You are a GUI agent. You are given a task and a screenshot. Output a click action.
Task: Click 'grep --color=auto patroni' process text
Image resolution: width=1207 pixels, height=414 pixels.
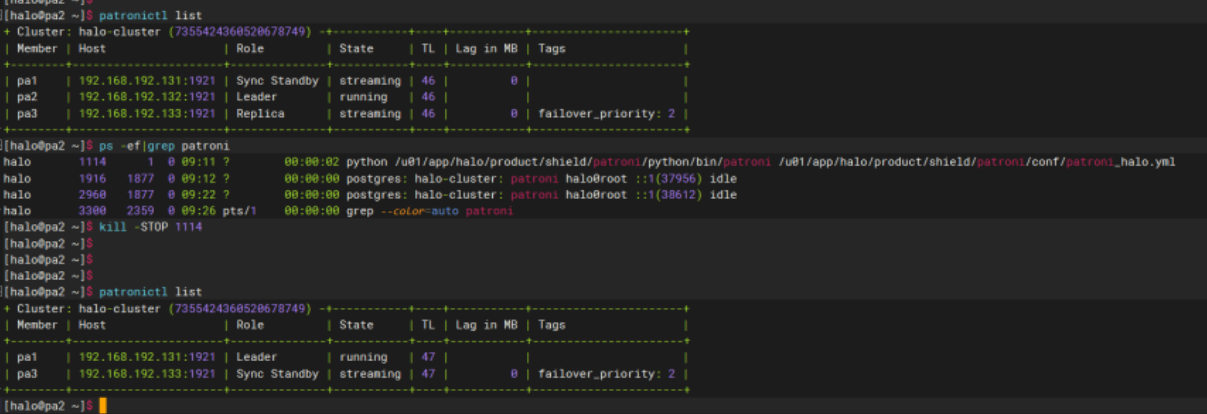[x=429, y=210]
